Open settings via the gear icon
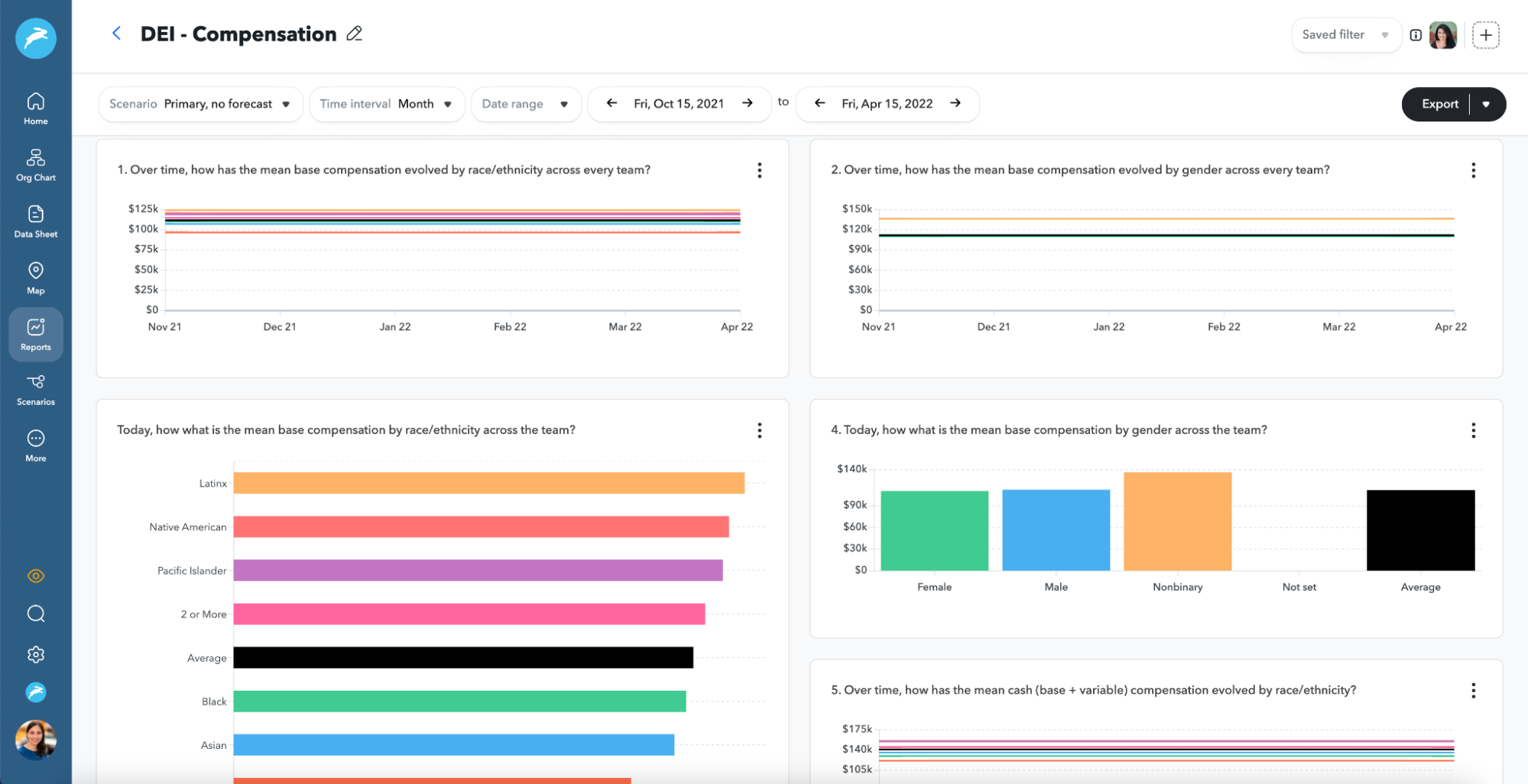This screenshot has height=784, width=1528. click(35, 654)
